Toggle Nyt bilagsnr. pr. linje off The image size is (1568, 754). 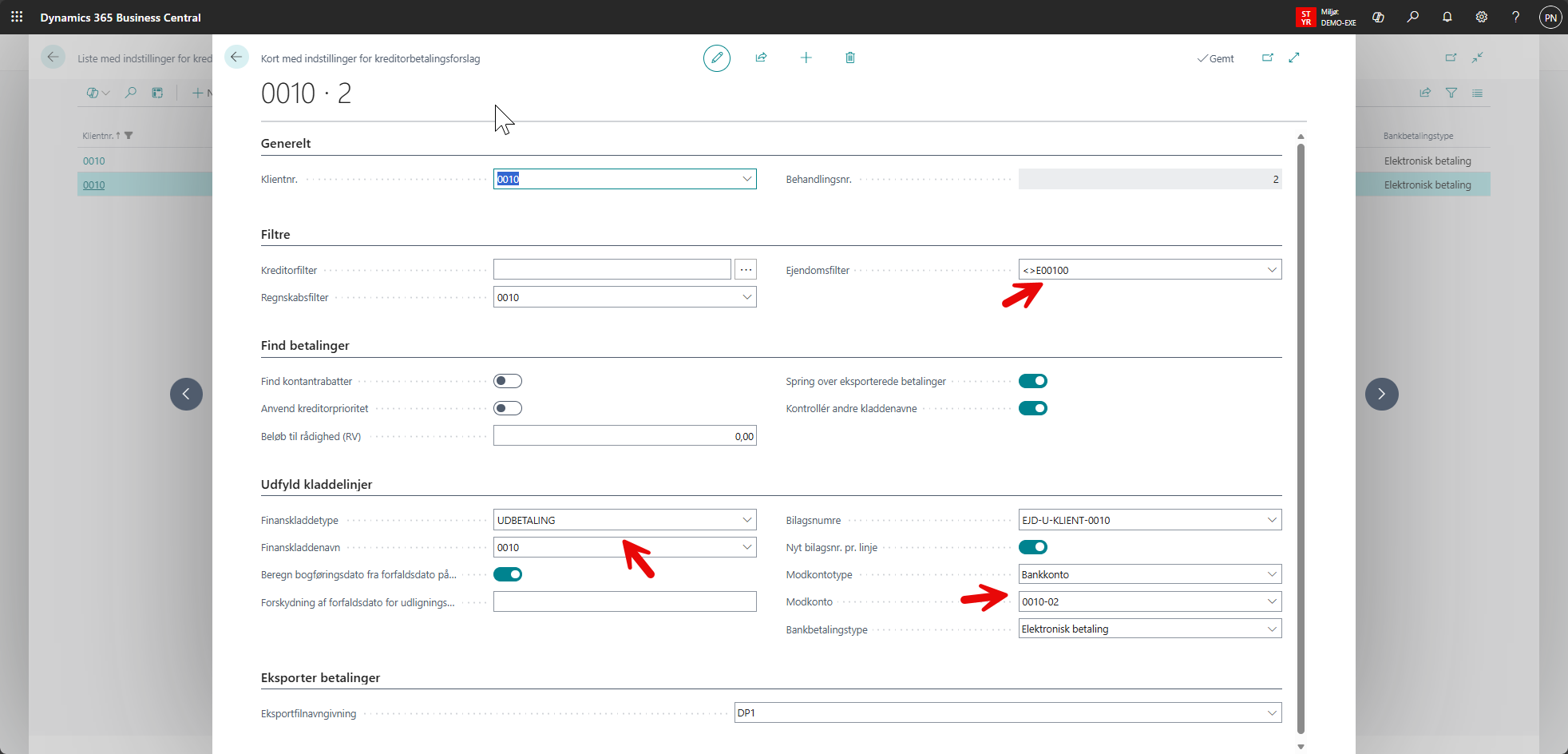(1032, 547)
